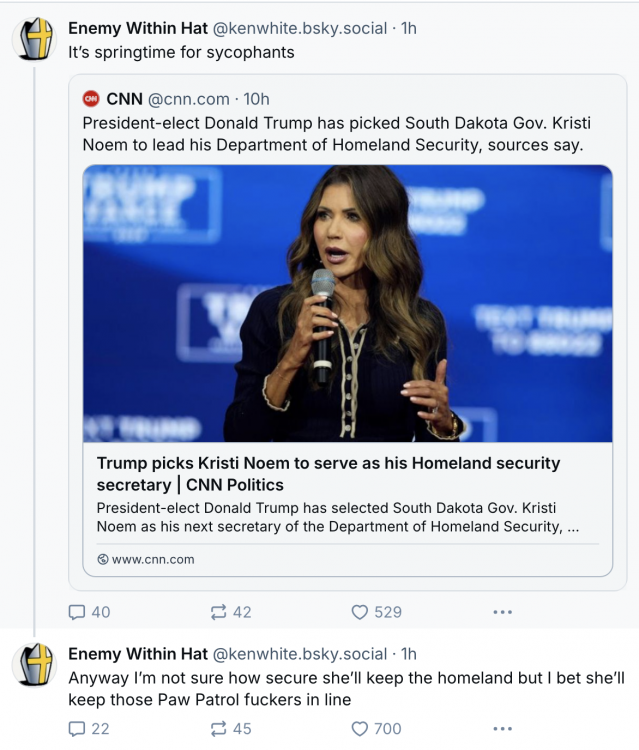Click the '10h' timestamp on the CNN post
This screenshot has width=639, height=750.
(x=256, y=99)
